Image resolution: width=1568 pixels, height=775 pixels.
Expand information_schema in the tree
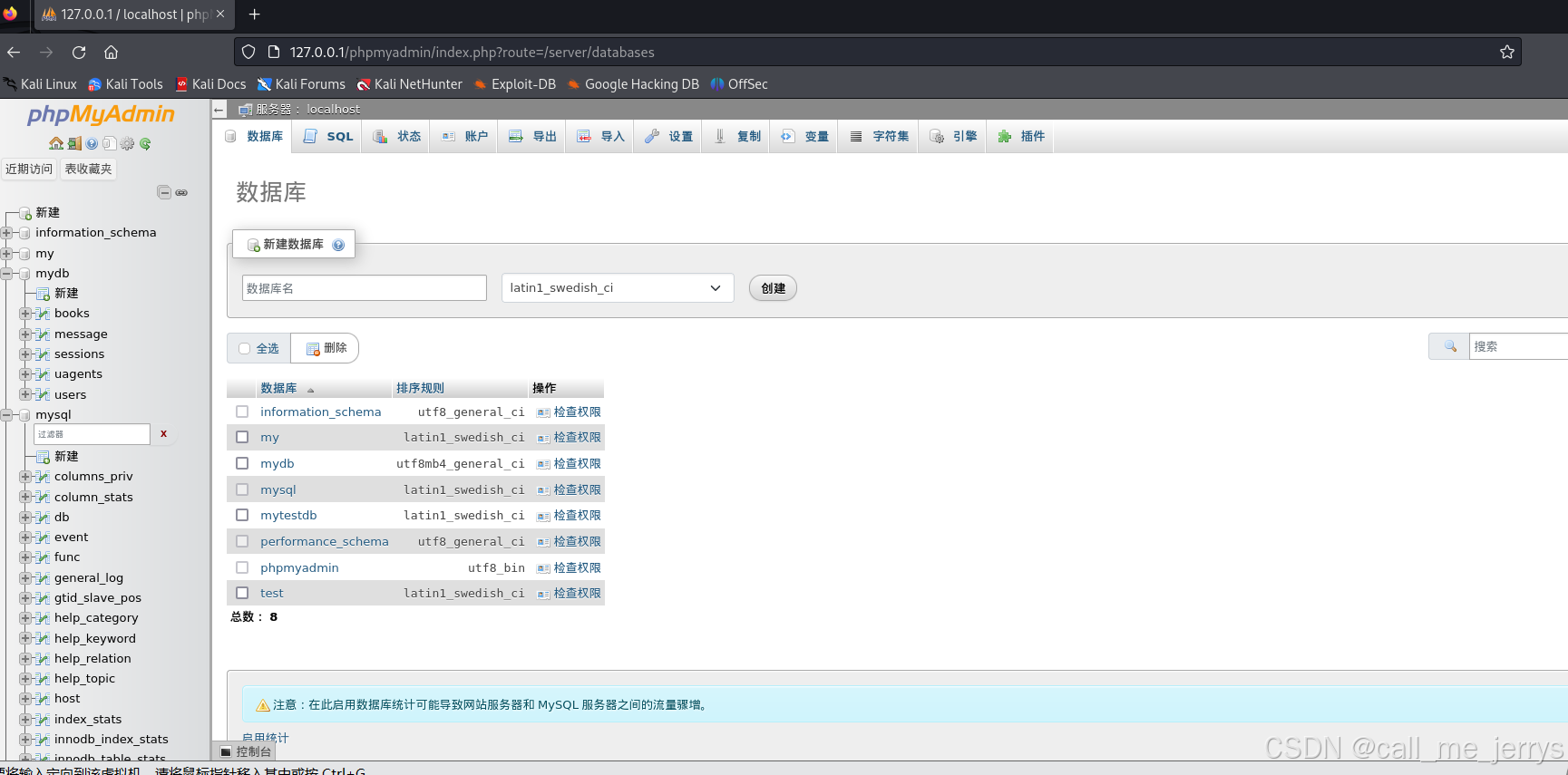[x=6, y=233]
